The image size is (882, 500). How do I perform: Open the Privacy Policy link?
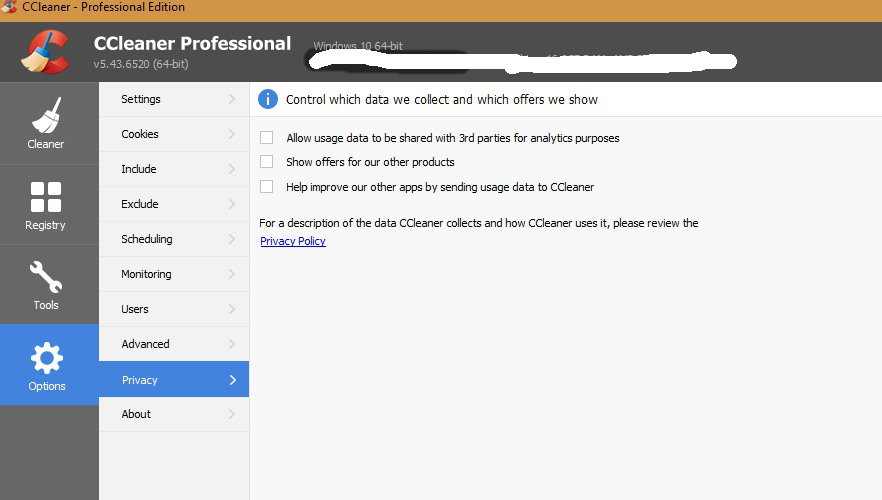click(293, 241)
